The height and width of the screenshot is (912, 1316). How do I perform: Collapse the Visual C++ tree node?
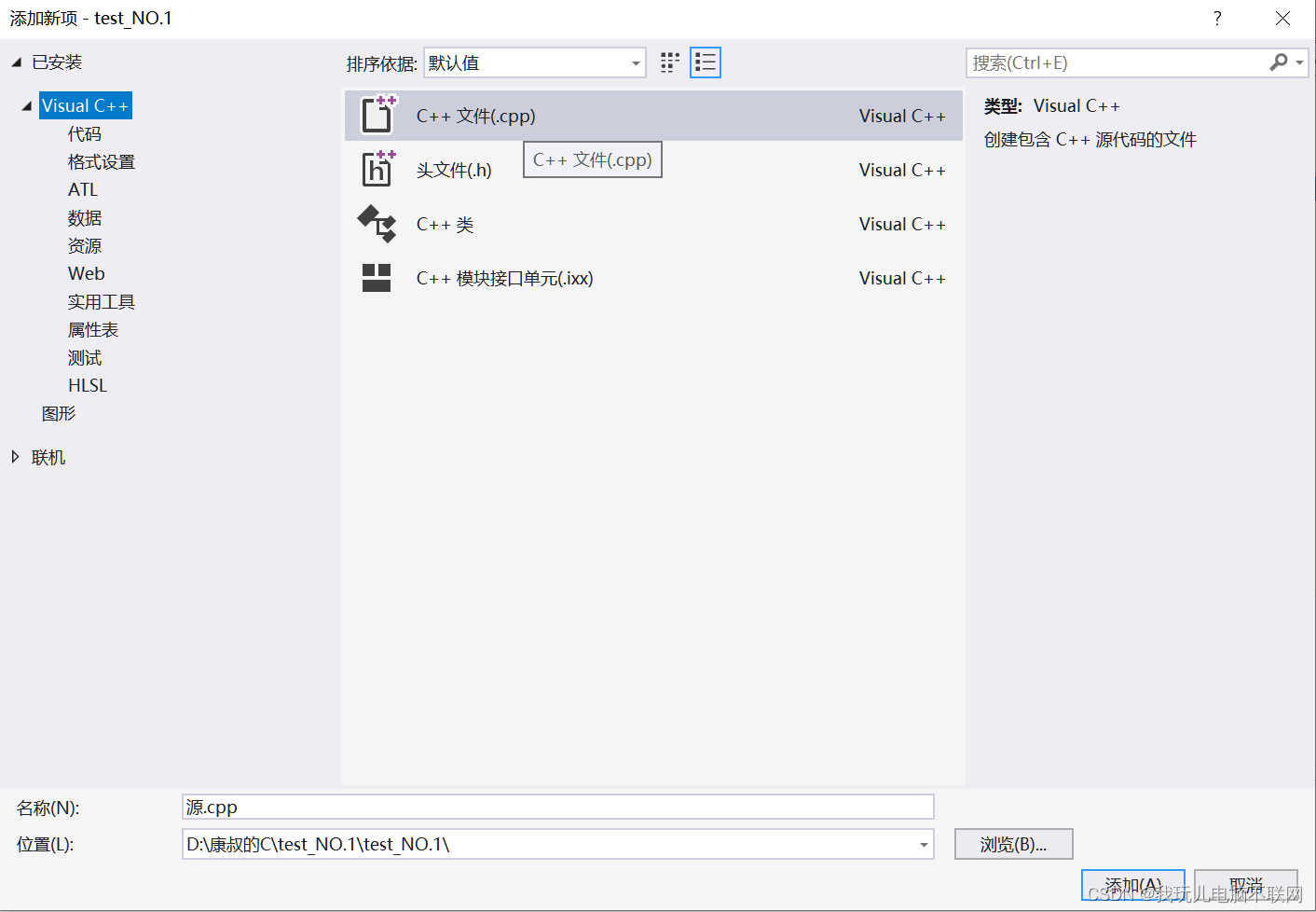(27, 106)
